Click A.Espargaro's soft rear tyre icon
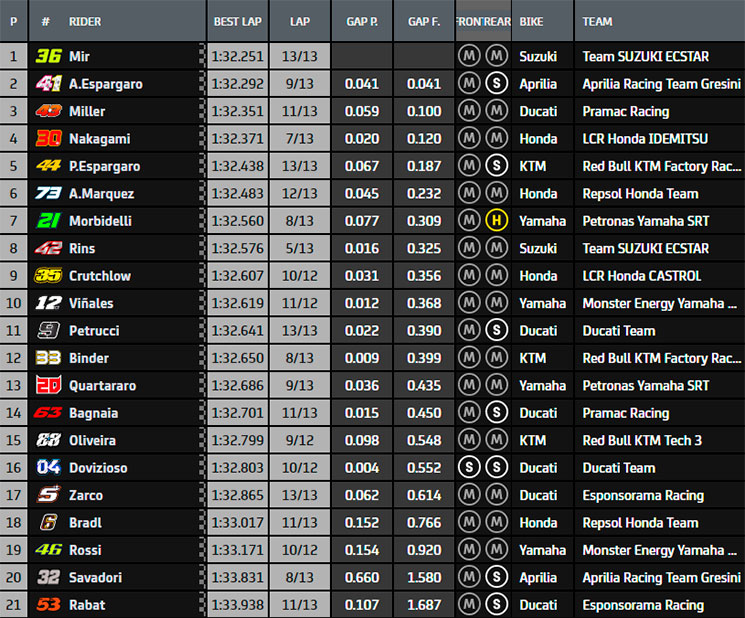 (497, 84)
